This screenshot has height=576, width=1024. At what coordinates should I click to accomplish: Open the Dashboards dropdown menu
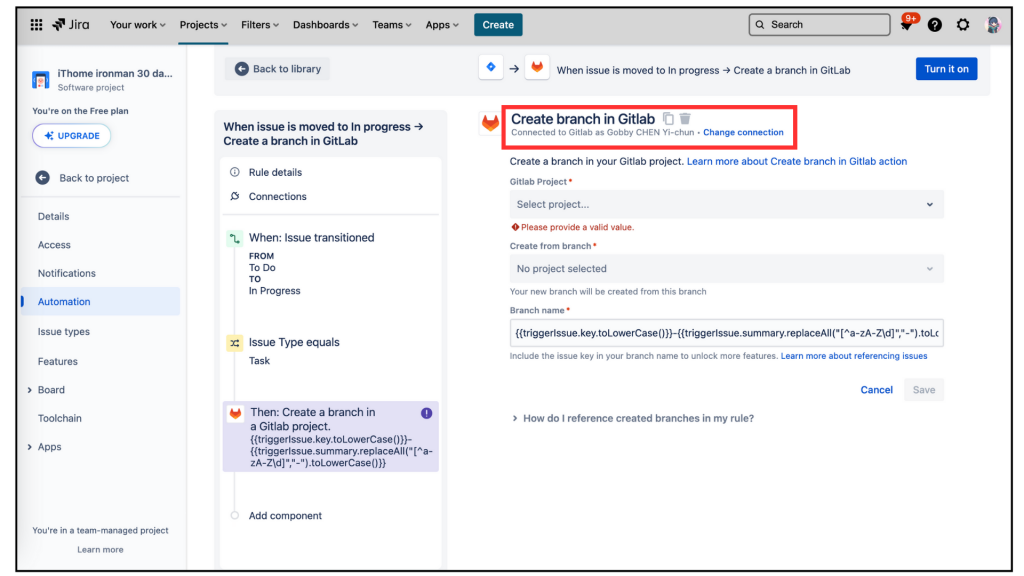click(x=325, y=25)
